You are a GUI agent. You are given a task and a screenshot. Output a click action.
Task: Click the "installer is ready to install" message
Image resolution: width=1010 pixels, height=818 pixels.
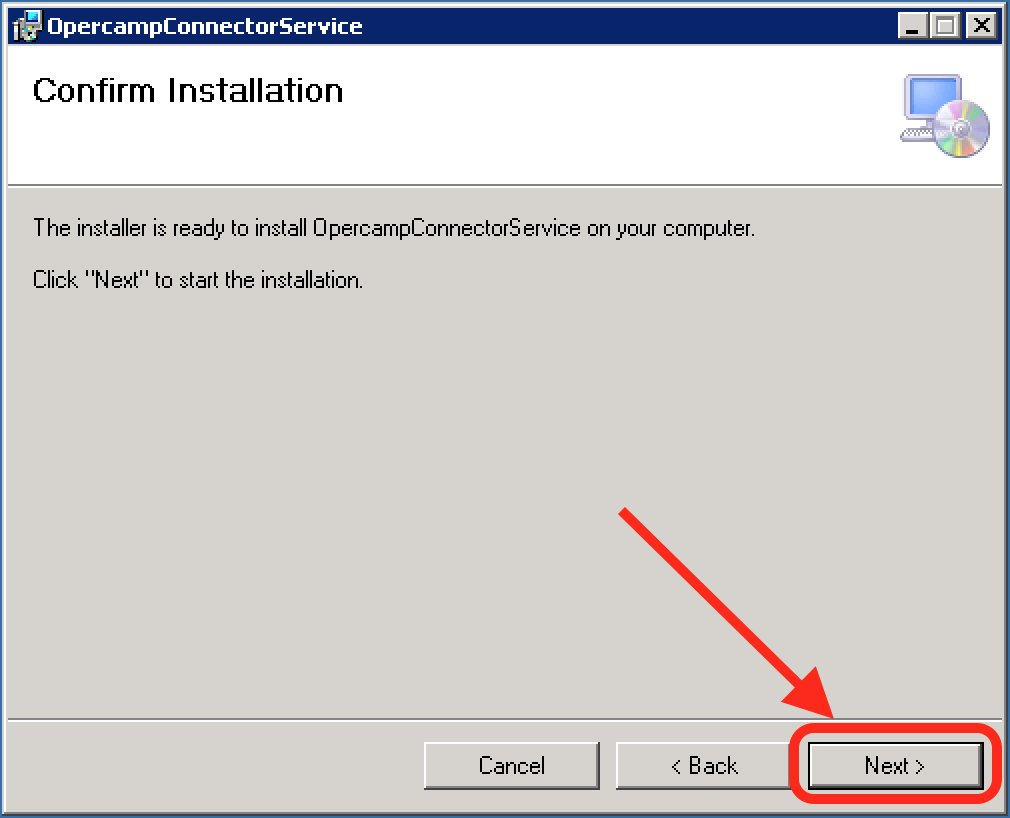pos(393,228)
